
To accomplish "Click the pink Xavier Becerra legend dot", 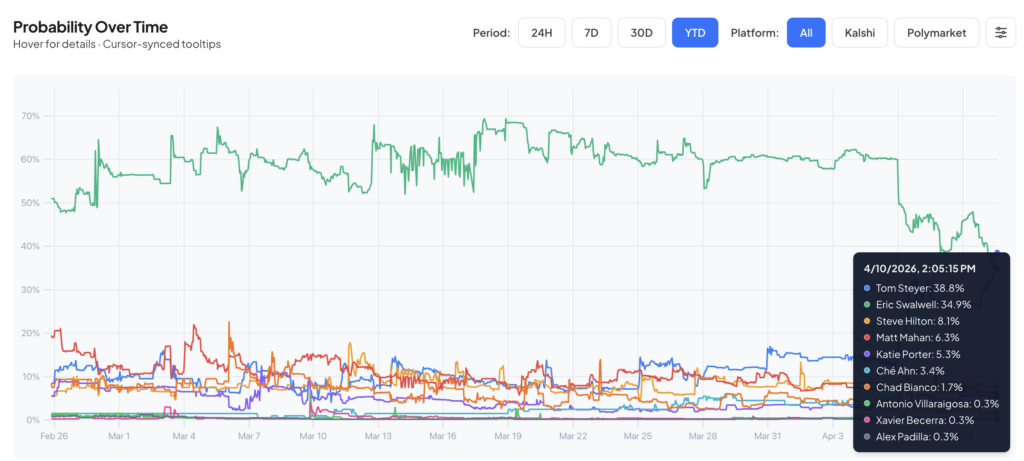I will 866,420.
